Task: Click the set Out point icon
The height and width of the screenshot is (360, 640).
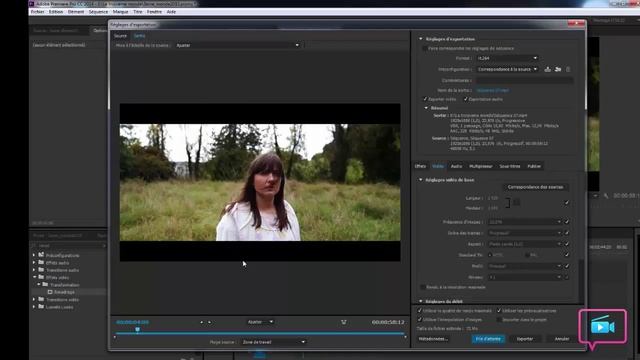Action: (x=209, y=322)
